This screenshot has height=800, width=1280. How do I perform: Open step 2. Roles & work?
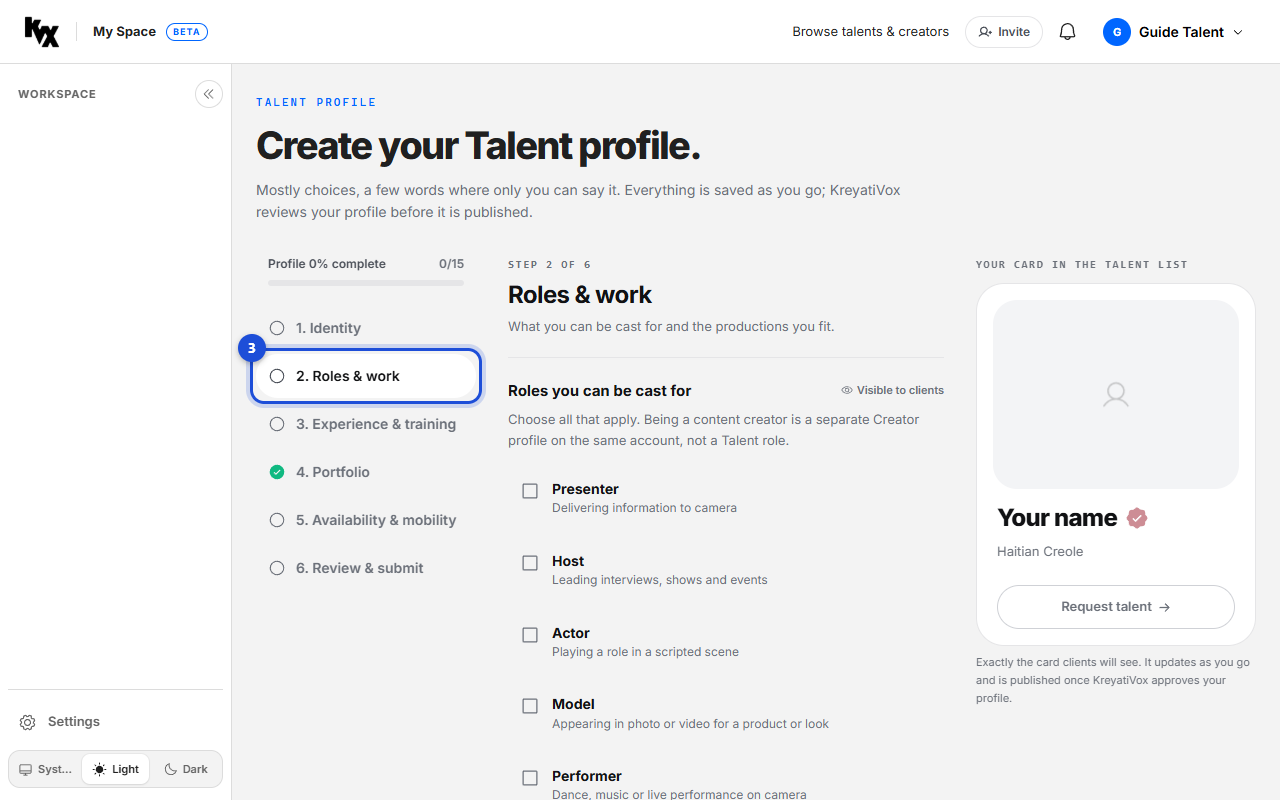[x=366, y=376]
